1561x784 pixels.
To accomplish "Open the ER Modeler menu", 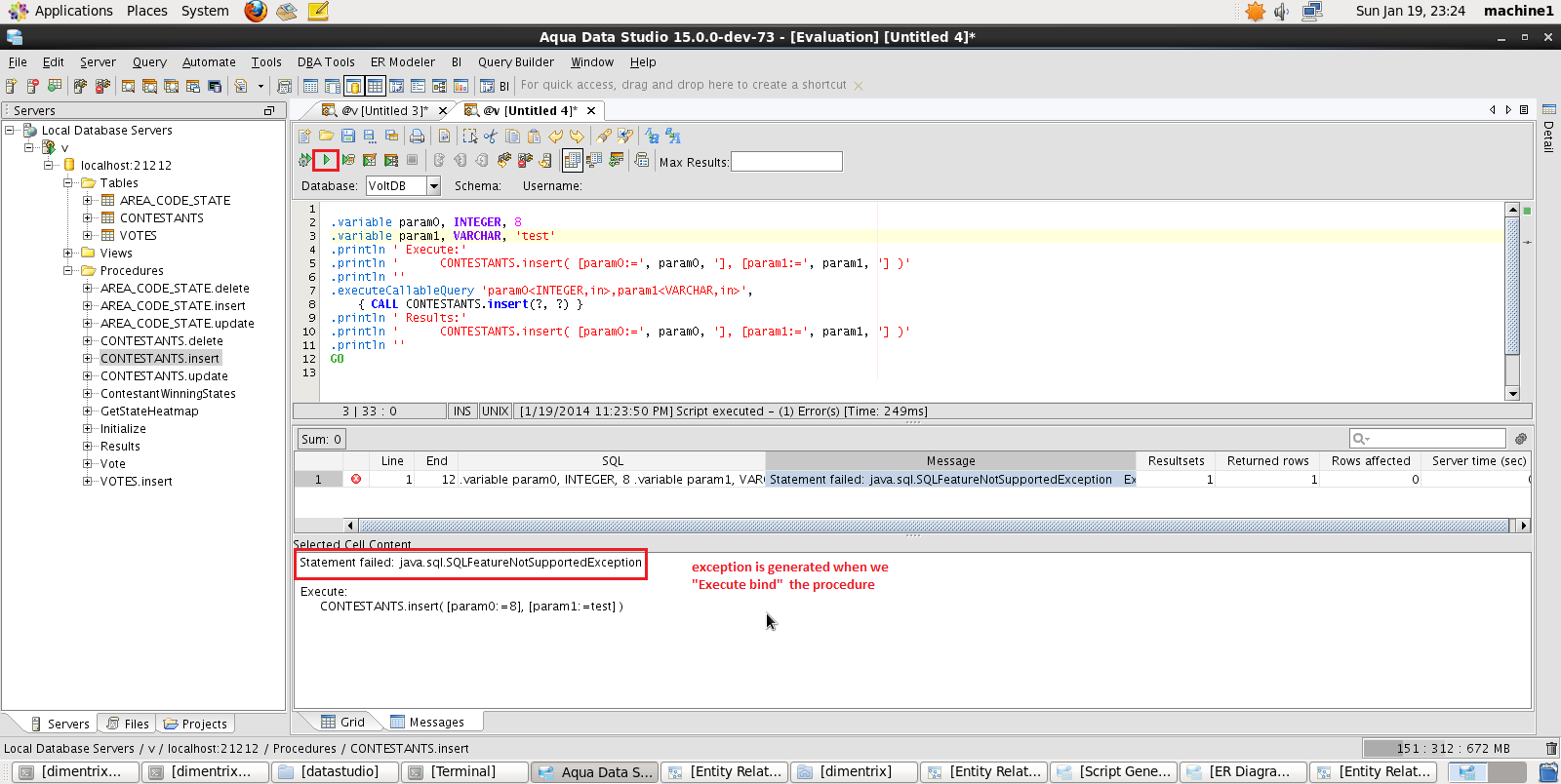I will (x=403, y=62).
